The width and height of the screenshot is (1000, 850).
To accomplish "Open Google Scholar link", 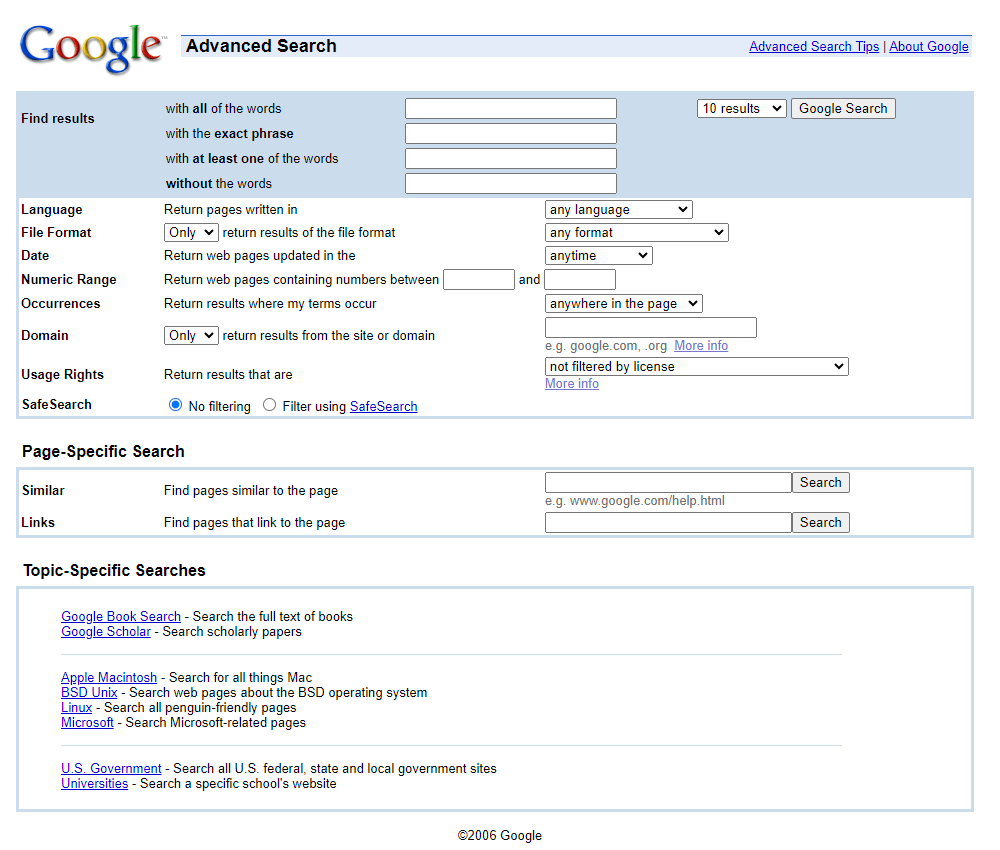I will tap(106, 632).
